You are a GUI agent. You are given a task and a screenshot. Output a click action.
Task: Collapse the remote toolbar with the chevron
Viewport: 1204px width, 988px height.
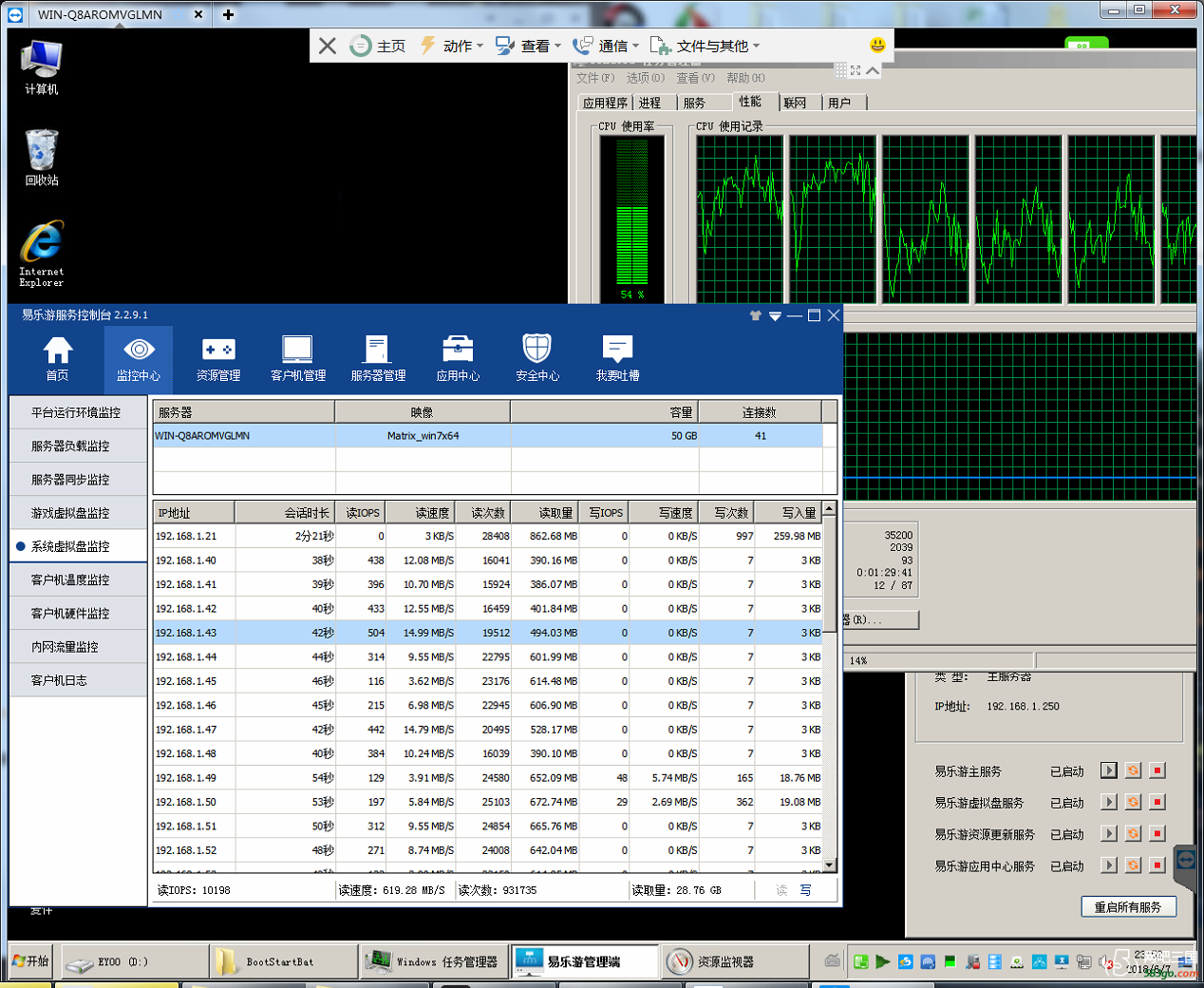tap(873, 70)
